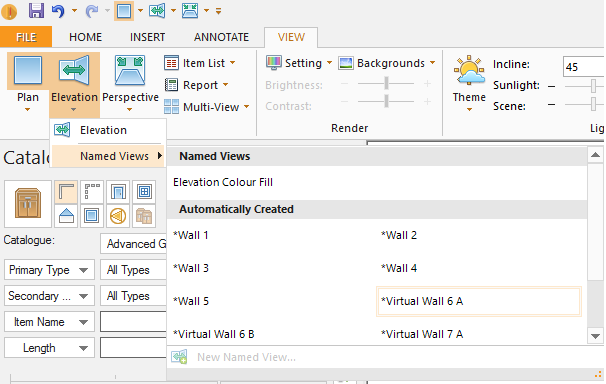Image resolution: width=606 pixels, height=384 pixels.
Task: Switch to the INSERT tab
Action: point(147,37)
